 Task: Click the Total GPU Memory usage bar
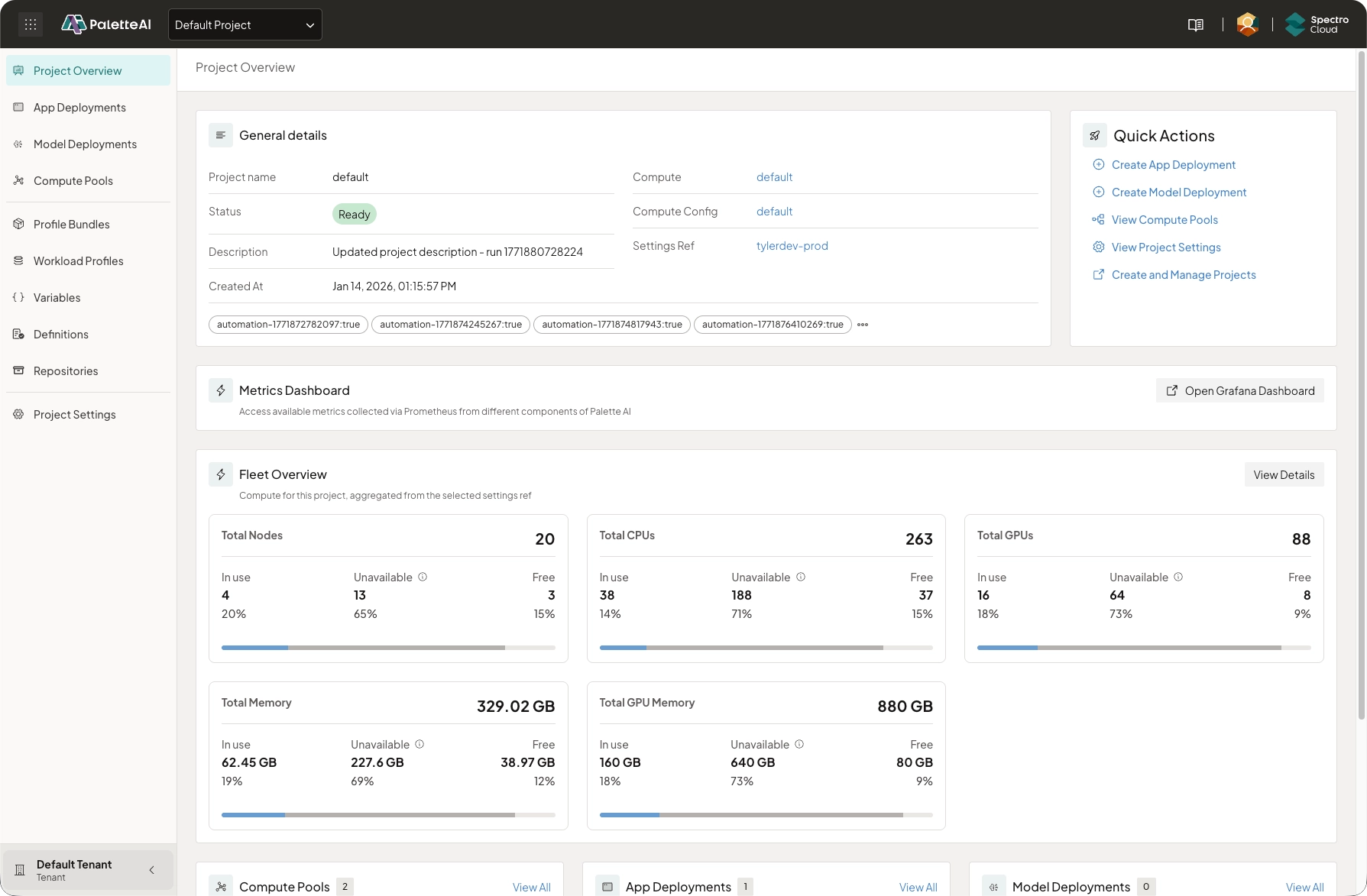point(766,815)
